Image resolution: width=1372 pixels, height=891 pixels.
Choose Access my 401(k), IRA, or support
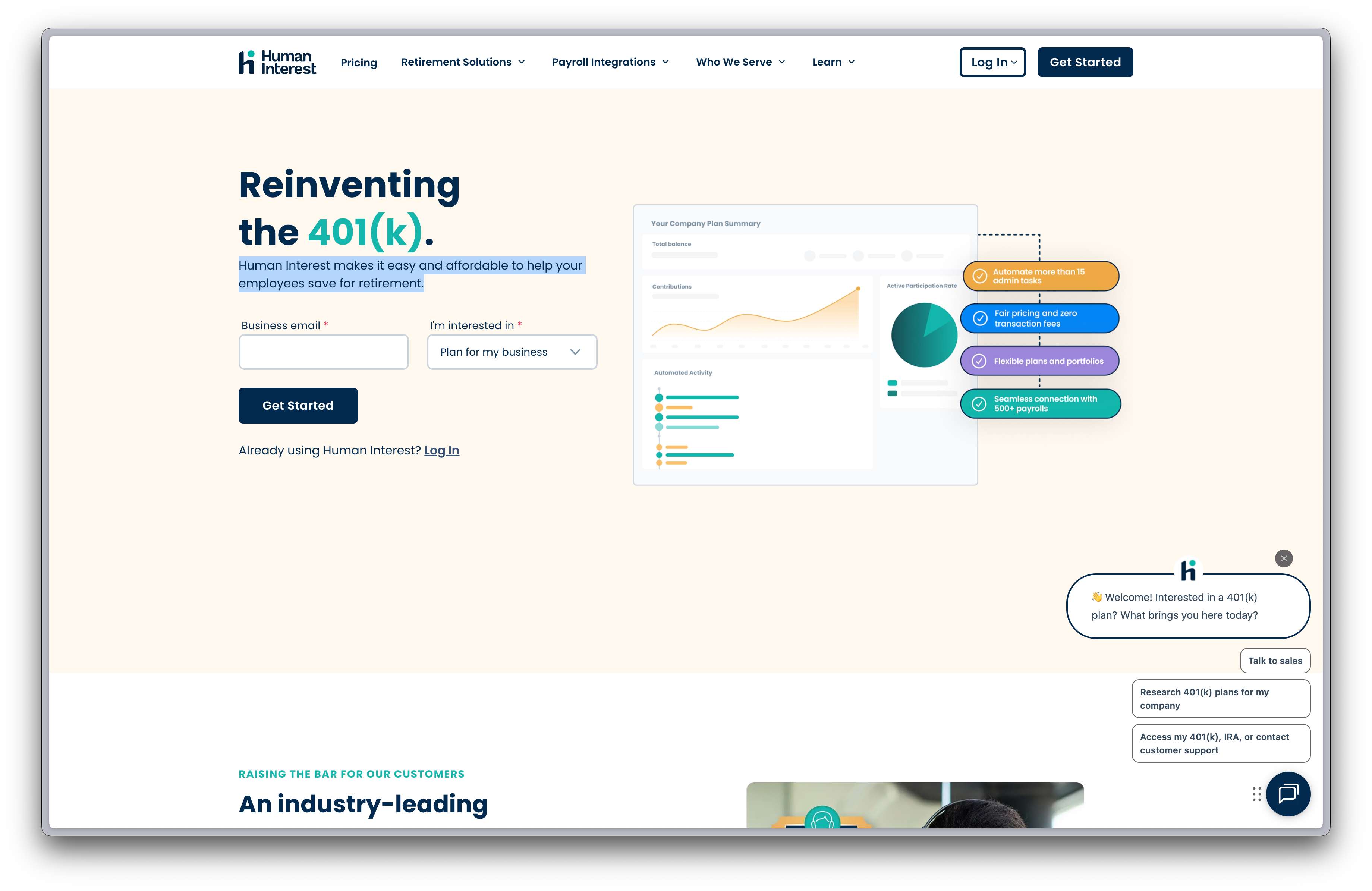tap(1220, 743)
